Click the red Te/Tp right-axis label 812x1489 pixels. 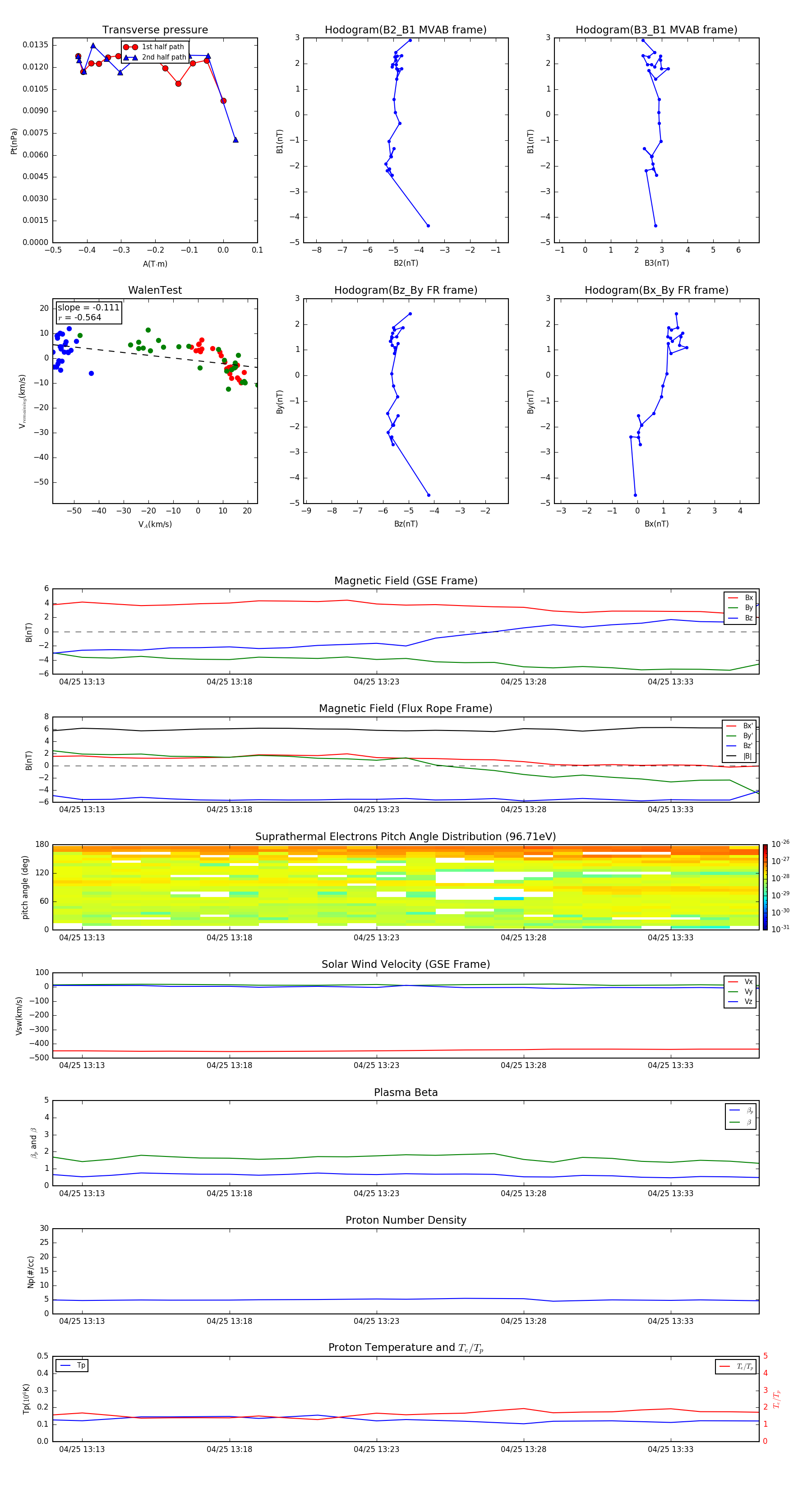coord(777,1399)
